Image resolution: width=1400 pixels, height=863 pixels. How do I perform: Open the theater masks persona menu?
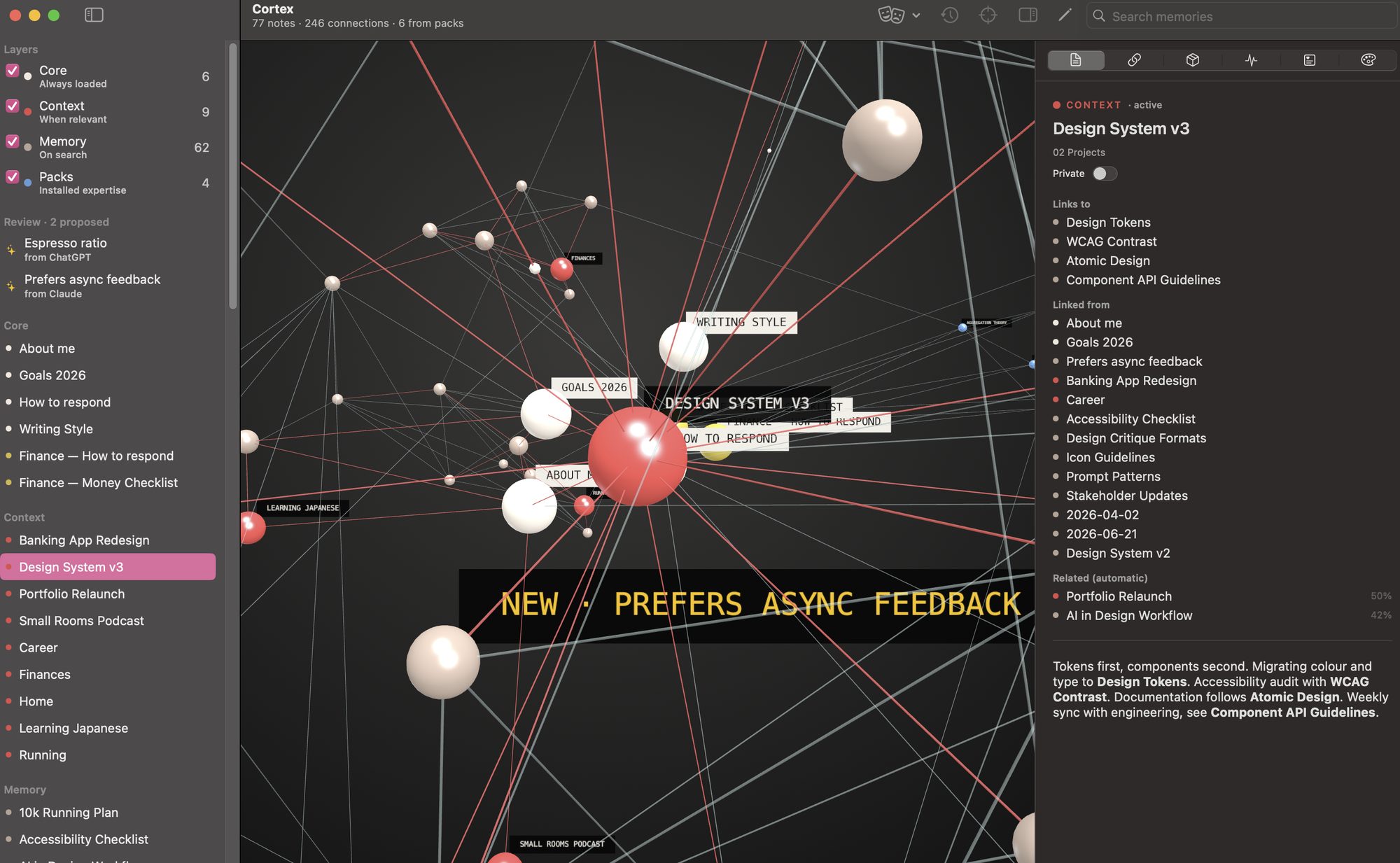point(891,15)
